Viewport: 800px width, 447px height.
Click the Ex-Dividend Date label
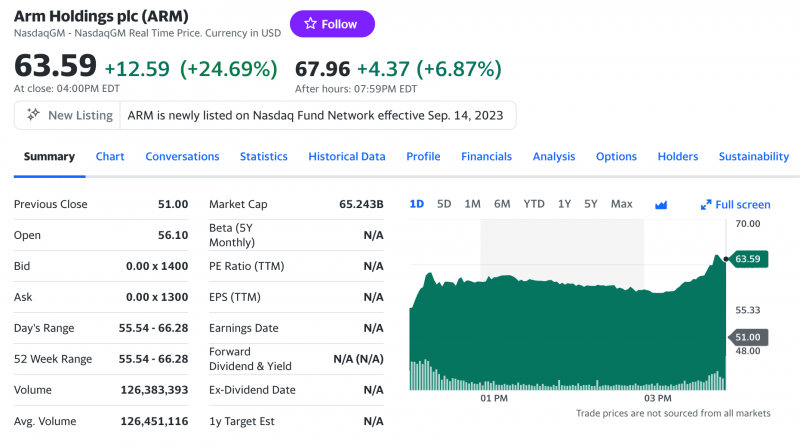[252, 390]
